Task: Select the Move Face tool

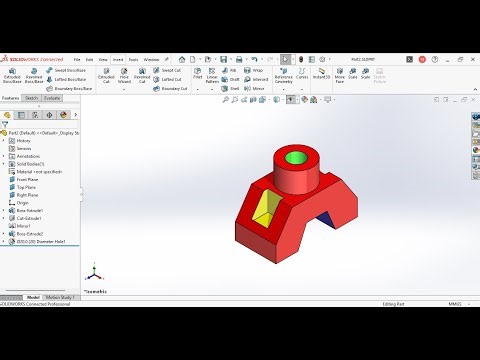Action: pos(340,75)
